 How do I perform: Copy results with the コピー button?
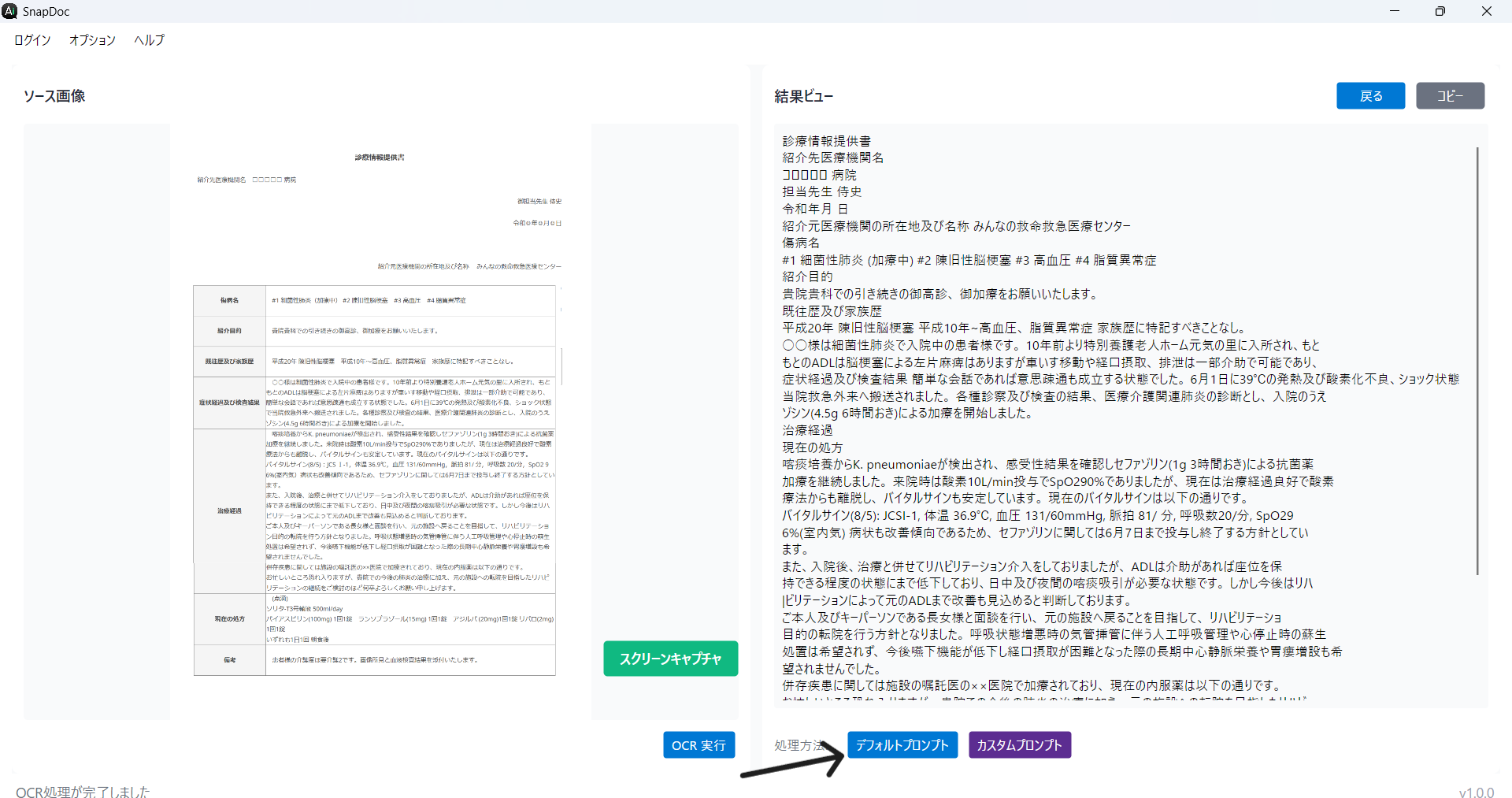point(1449,96)
